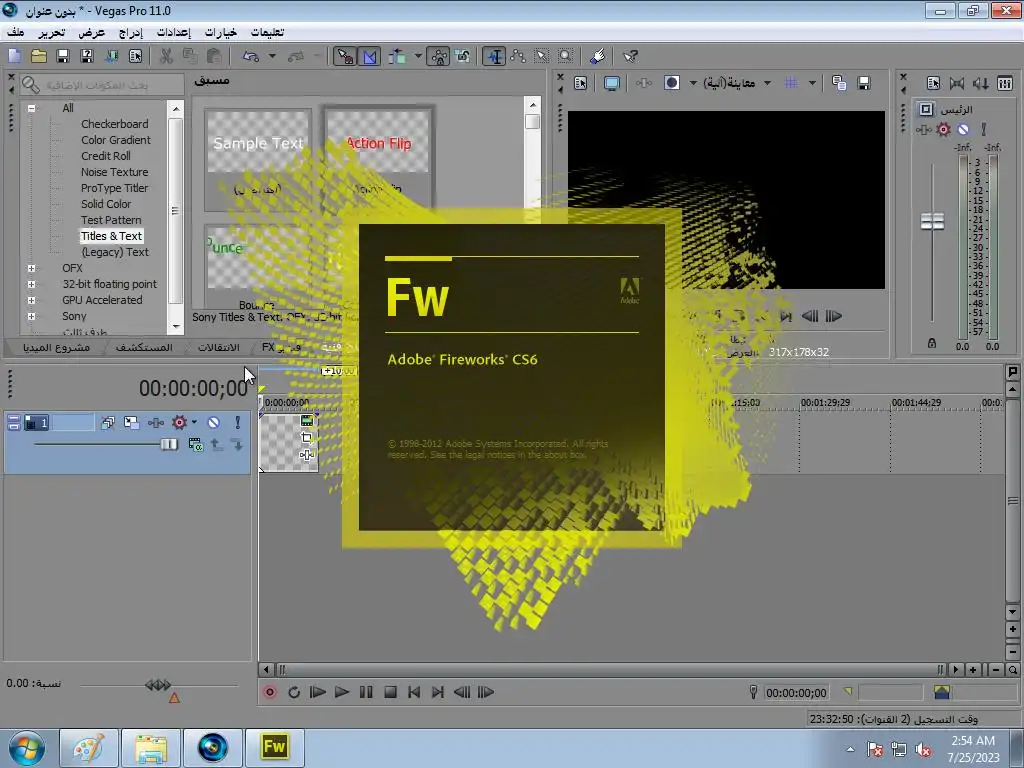Solo video track 1

[x=238, y=423]
